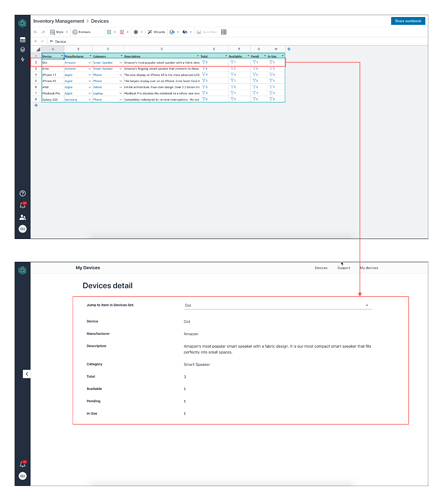Open the Tables icon in left sidebar
445x500 pixels.
[23, 40]
